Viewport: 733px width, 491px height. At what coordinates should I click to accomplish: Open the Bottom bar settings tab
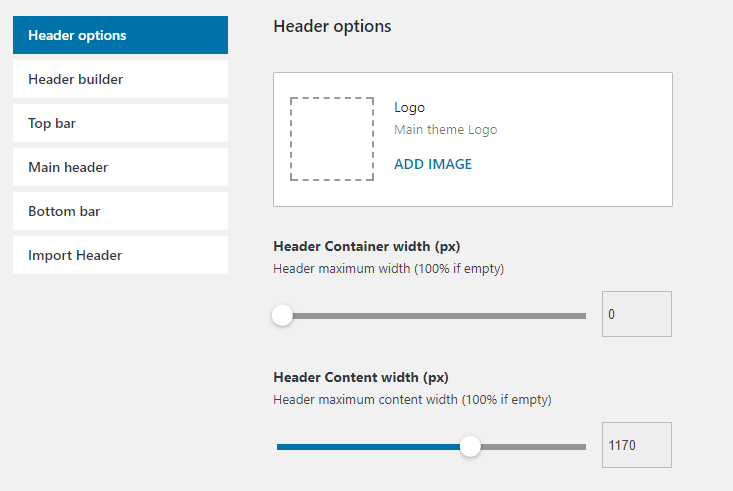coord(120,211)
